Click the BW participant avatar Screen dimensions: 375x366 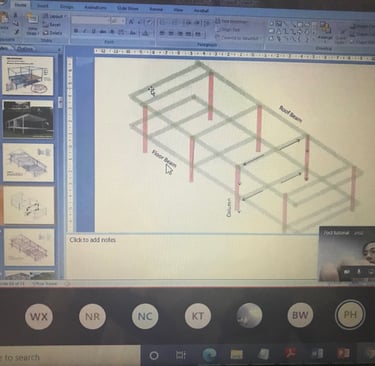300,315
